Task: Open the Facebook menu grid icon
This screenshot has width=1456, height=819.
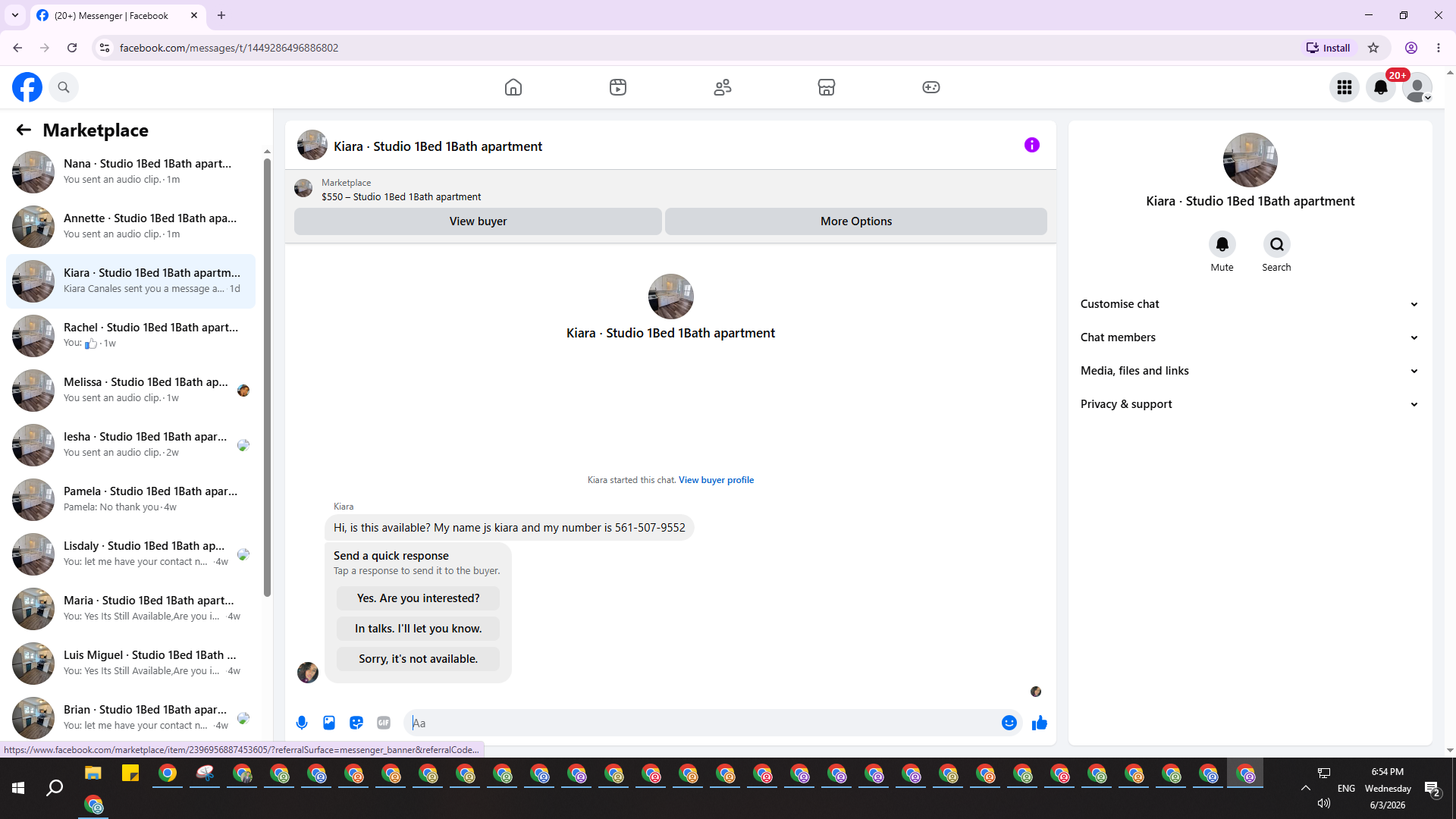Action: [x=1345, y=87]
